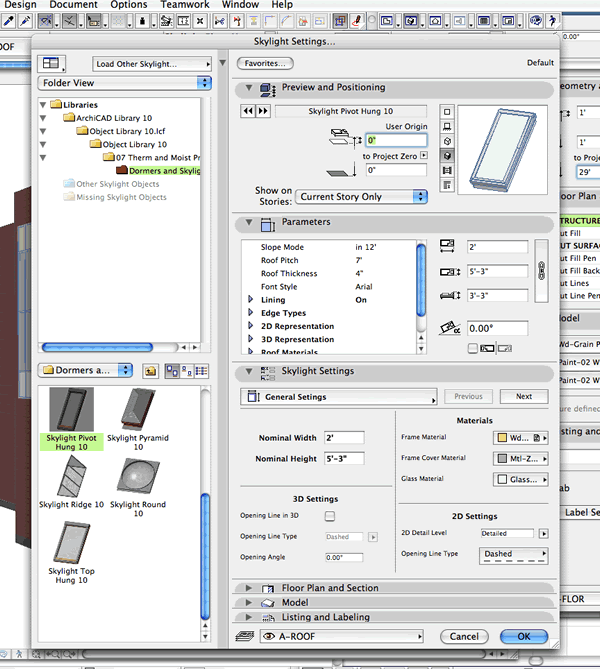Click the Favorites button
The width and height of the screenshot is (600, 669).
tap(265, 63)
